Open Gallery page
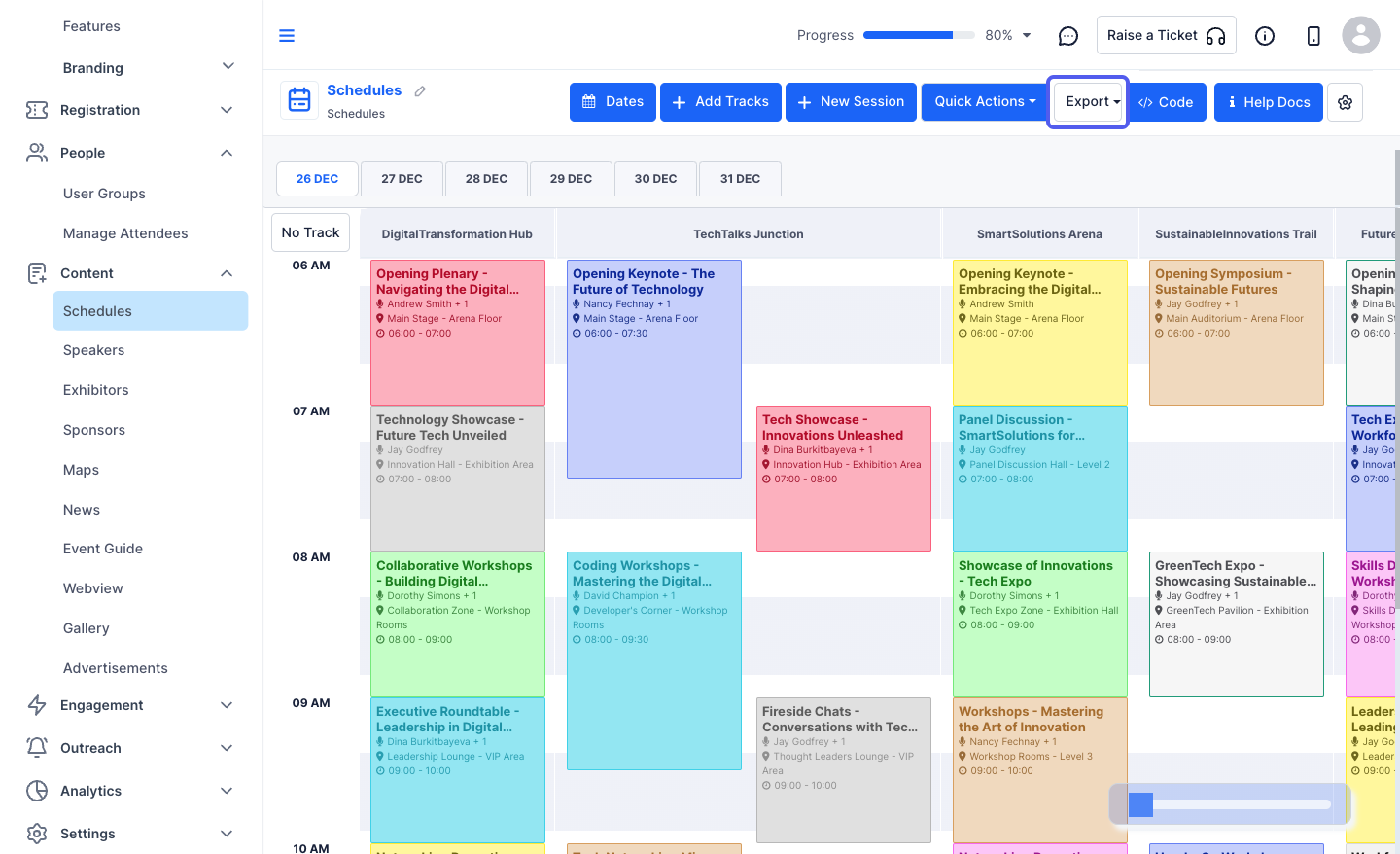Viewport: 1400px width, 854px height. [86, 628]
